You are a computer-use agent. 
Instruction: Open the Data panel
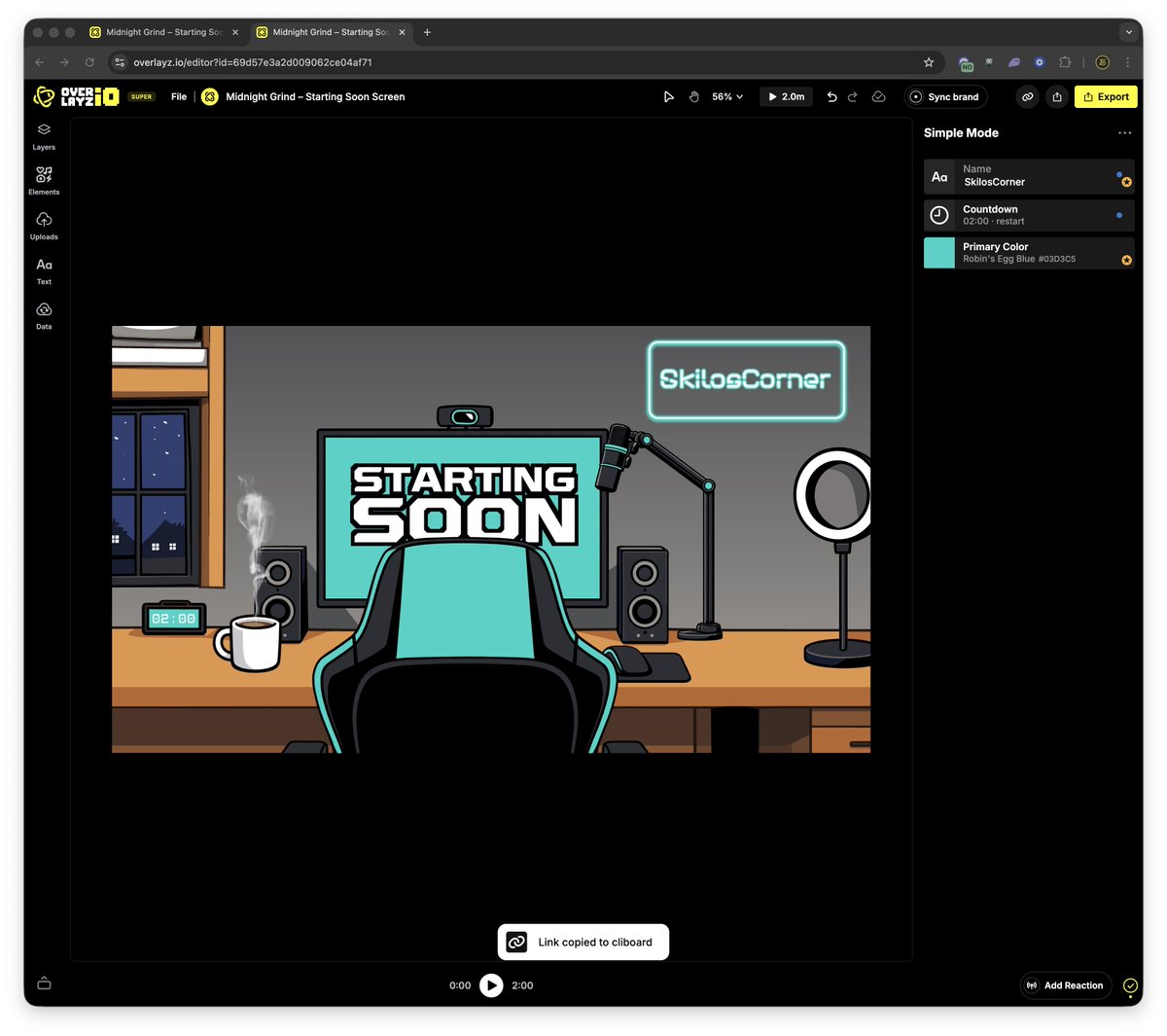44,315
